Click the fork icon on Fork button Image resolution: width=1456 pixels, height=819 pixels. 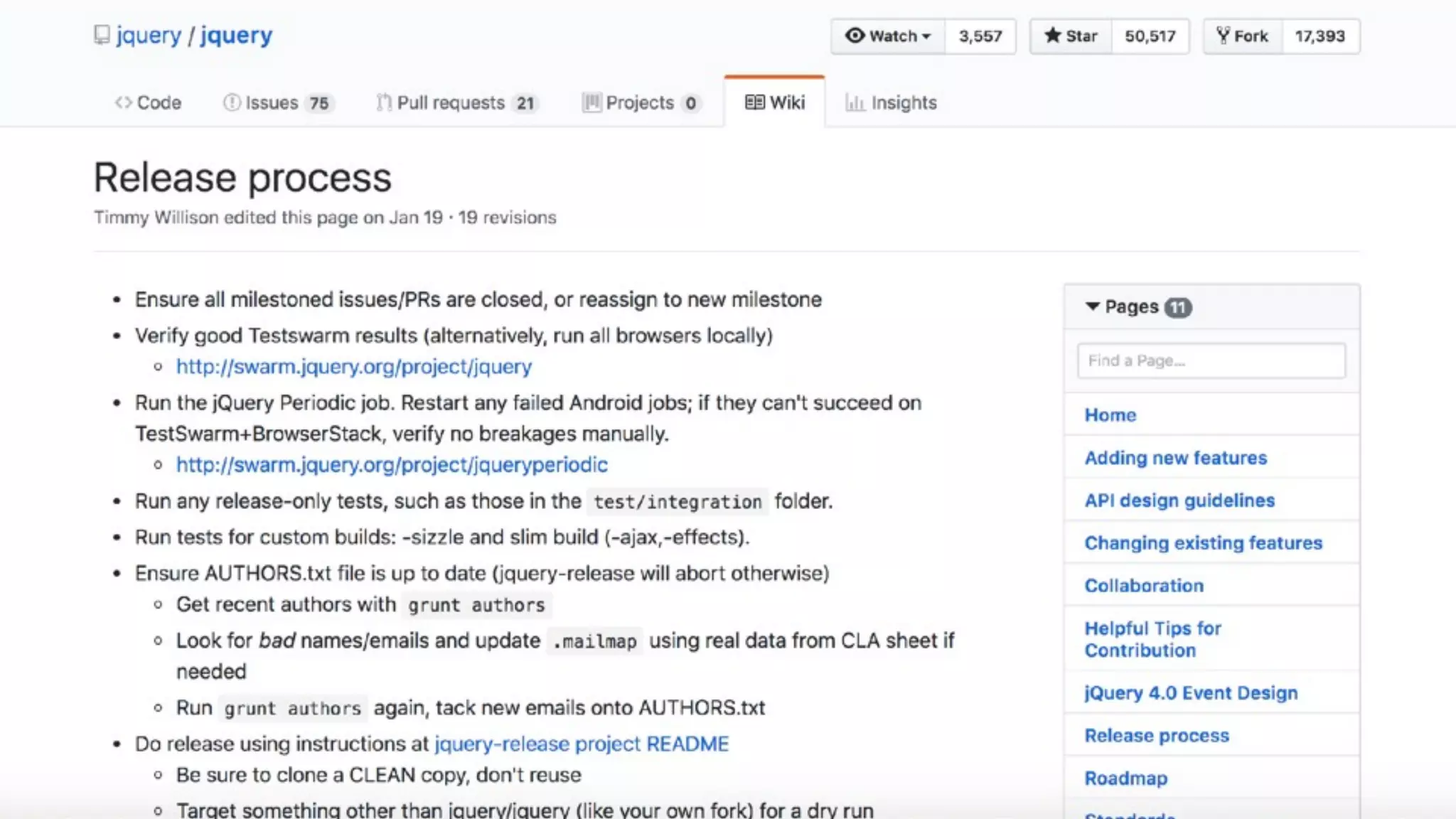[1222, 36]
